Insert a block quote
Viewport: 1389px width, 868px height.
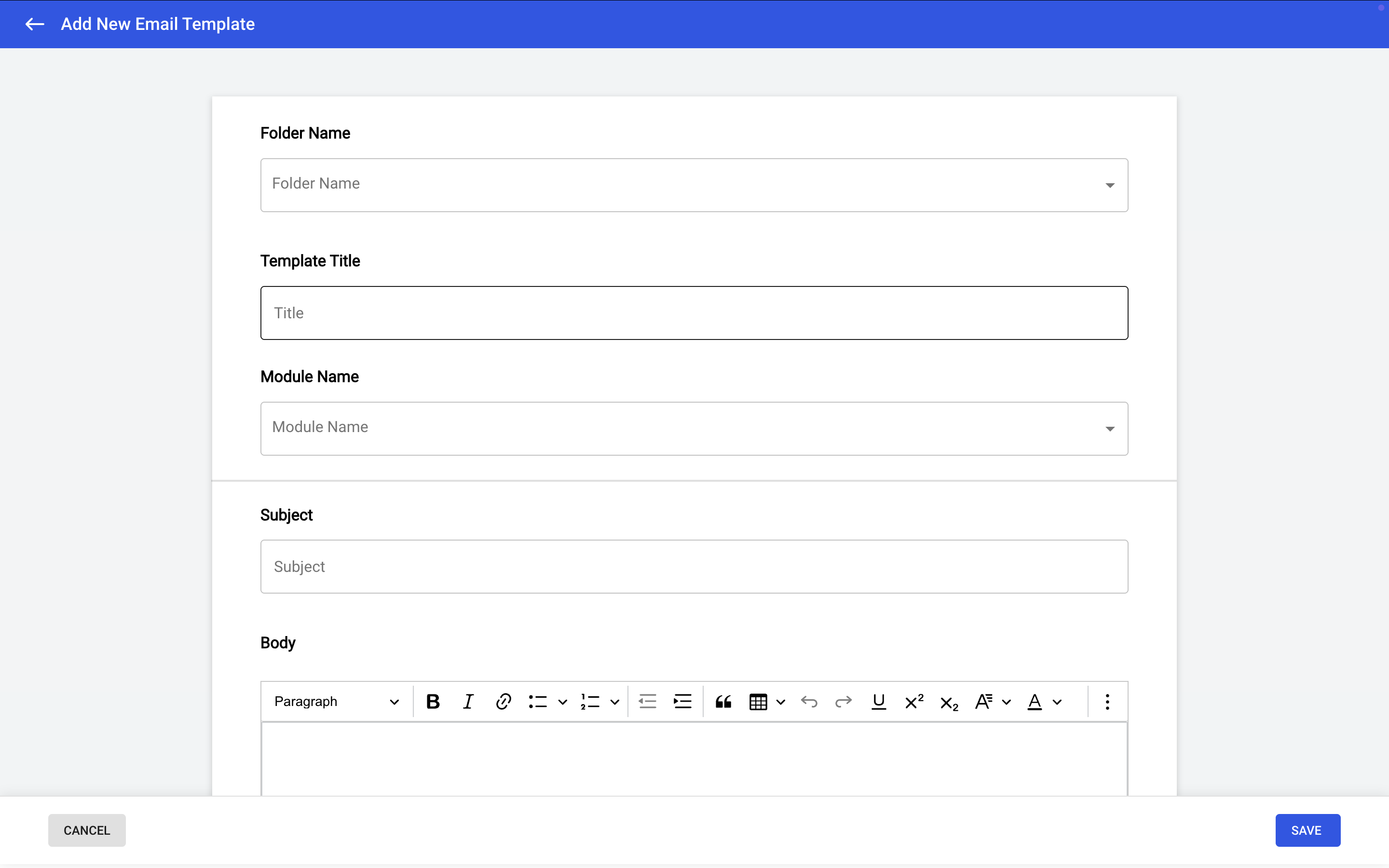pos(723,702)
